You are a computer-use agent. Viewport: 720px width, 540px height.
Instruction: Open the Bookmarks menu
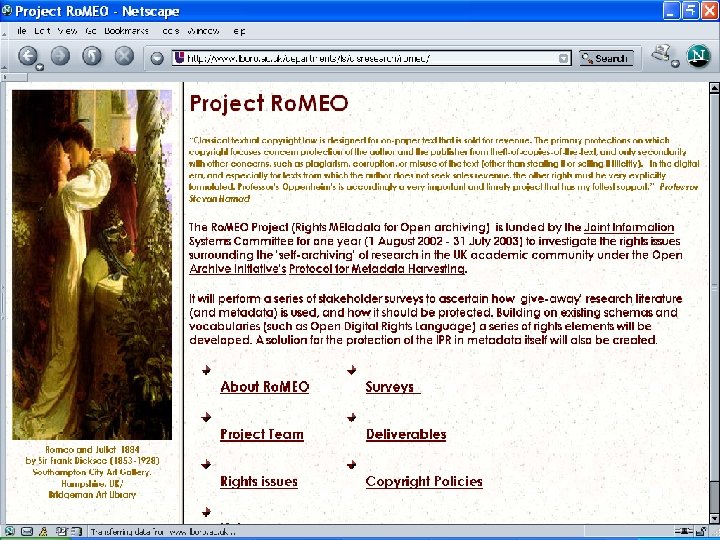pyautogui.click(x=126, y=31)
